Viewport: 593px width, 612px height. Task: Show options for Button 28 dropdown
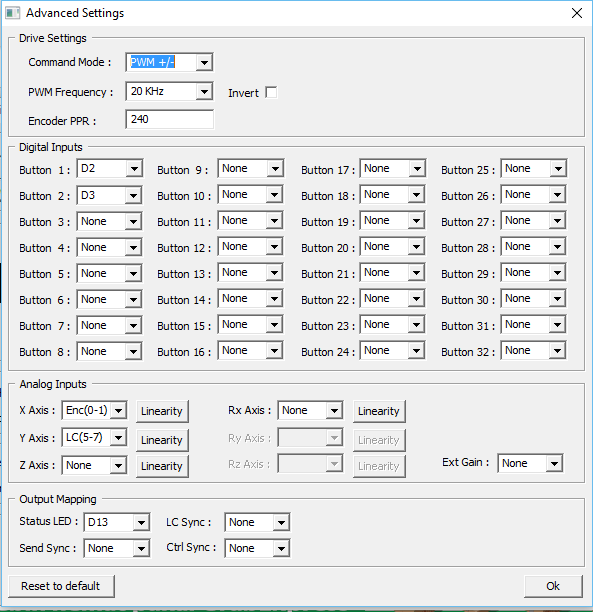[534, 247]
